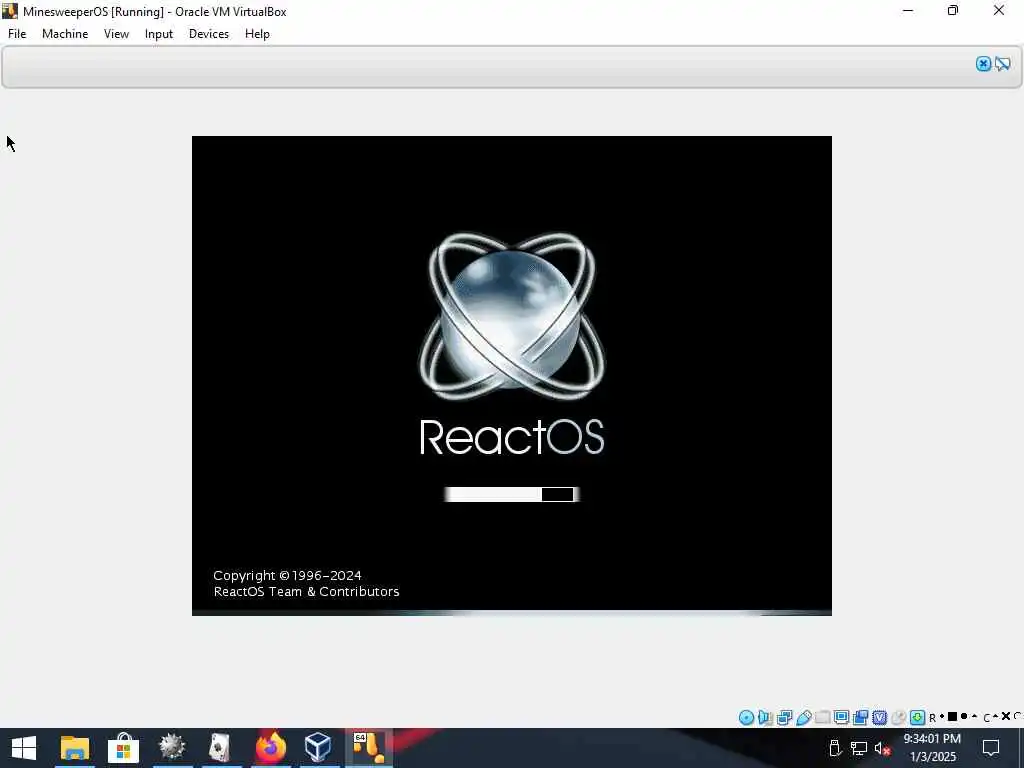Dismiss the notification bar with blue X icon
1024x768 pixels.
click(984, 63)
